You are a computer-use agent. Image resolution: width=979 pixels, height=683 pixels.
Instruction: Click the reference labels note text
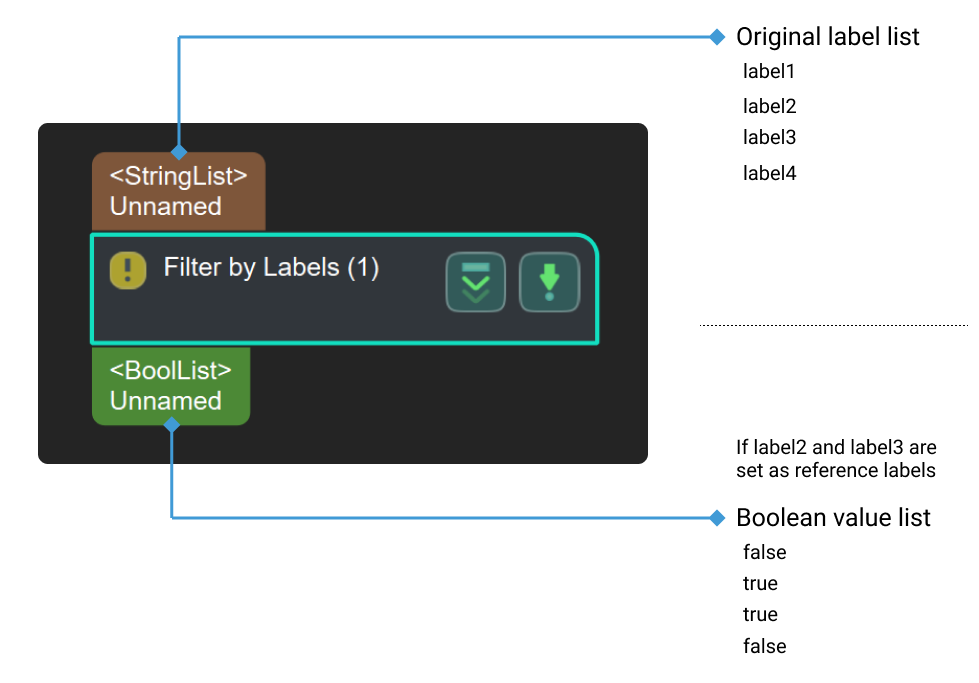click(836, 458)
